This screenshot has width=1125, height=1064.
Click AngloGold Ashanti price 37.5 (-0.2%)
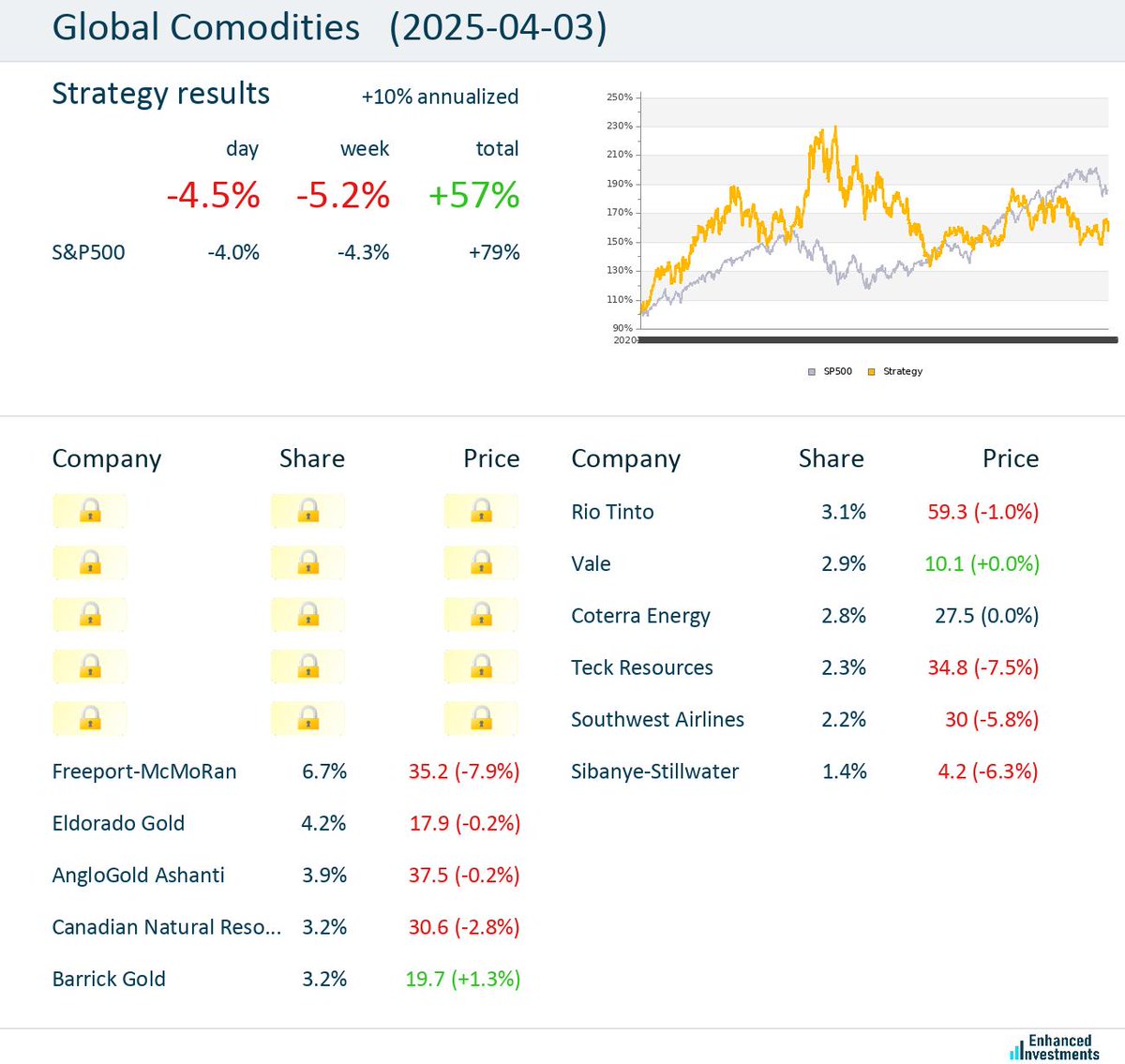point(464,875)
